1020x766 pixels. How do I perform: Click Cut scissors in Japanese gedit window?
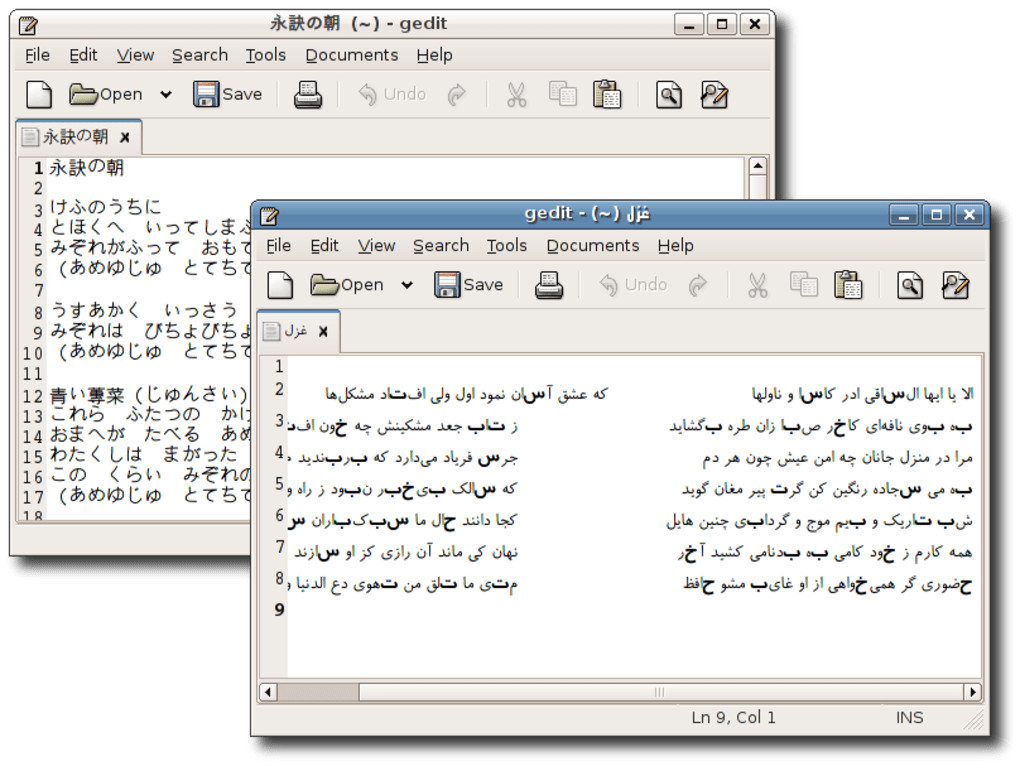pos(517,95)
